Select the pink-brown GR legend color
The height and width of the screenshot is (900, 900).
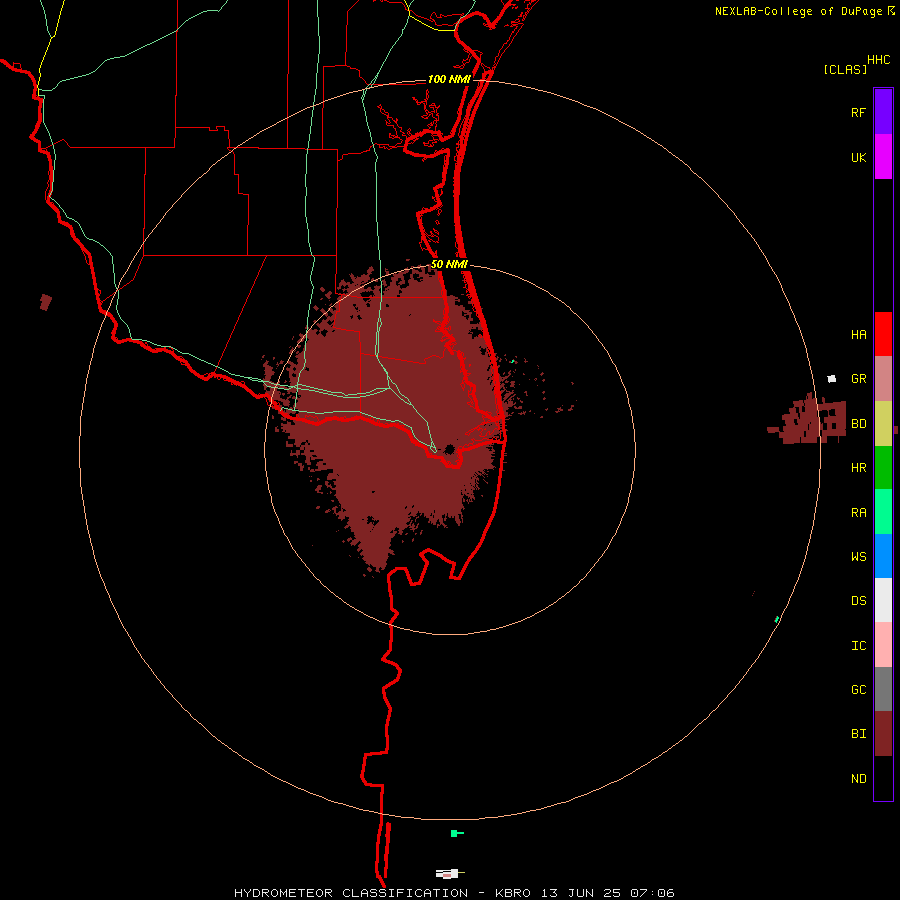pyautogui.click(x=883, y=379)
